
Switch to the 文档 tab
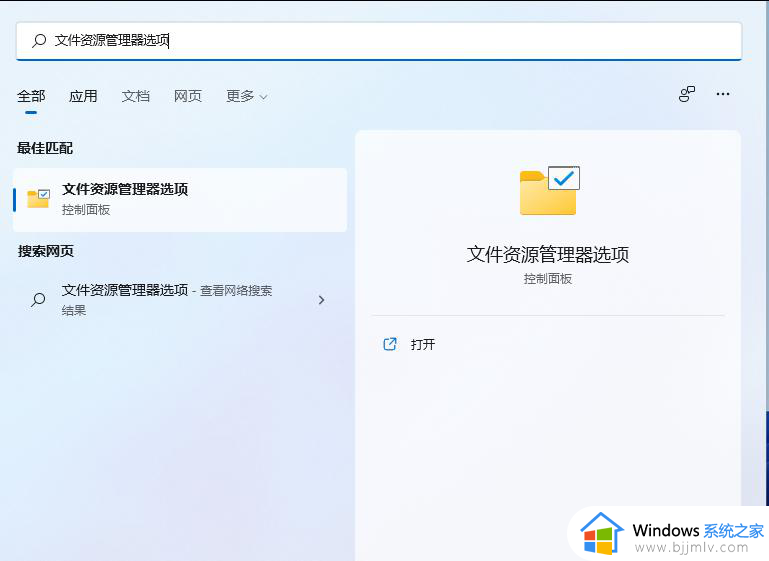pos(135,96)
